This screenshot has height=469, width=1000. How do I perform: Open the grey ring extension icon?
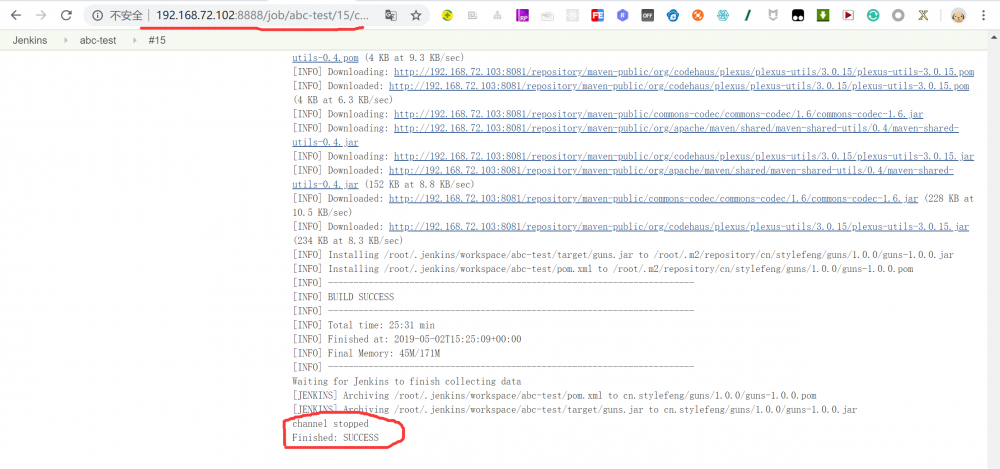click(x=898, y=15)
